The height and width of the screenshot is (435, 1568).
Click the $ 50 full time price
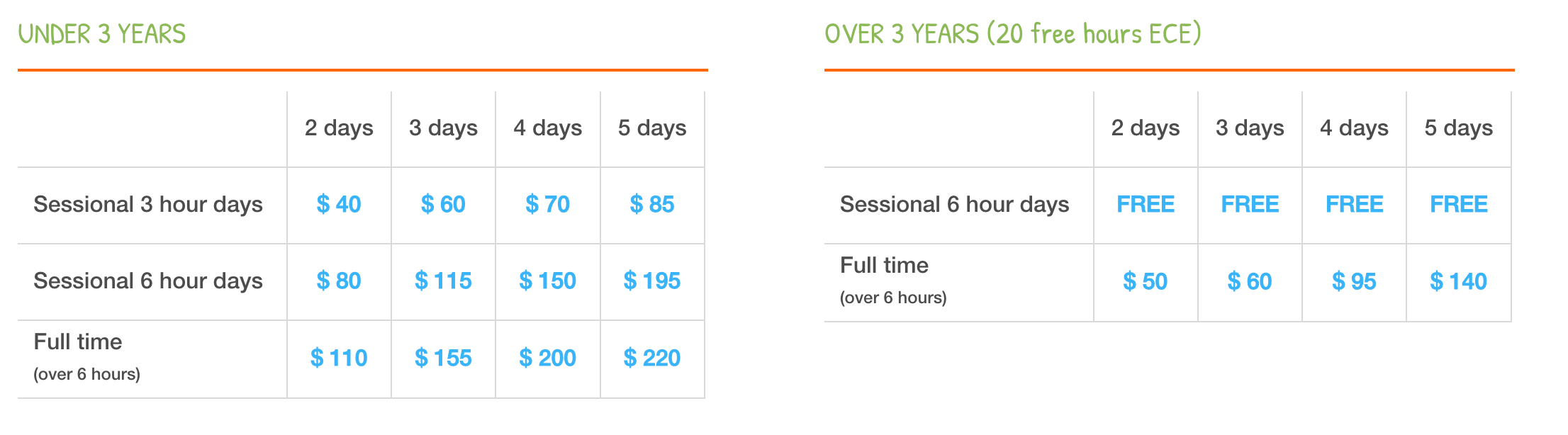tap(1146, 282)
